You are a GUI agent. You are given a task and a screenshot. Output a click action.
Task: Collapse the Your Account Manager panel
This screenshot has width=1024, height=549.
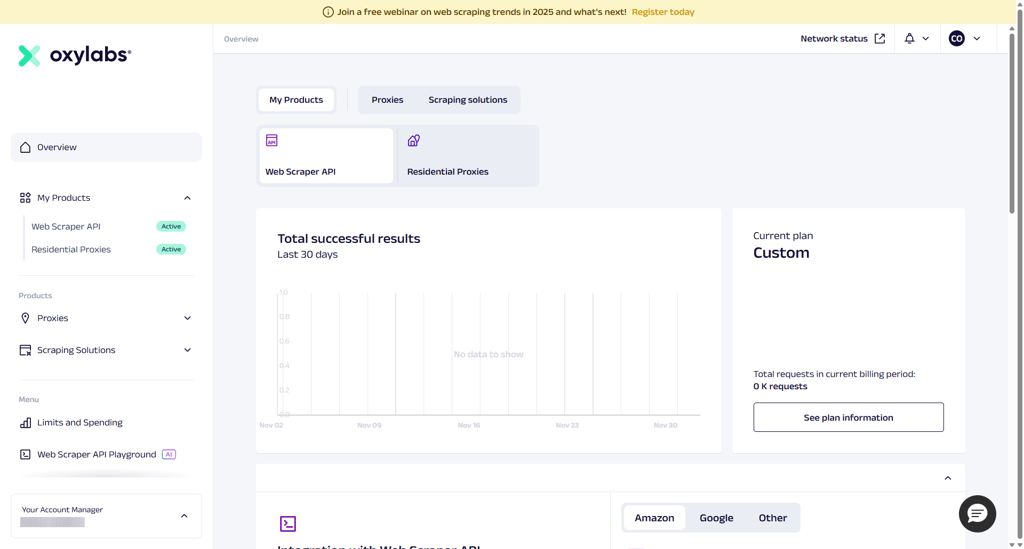pos(184,516)
